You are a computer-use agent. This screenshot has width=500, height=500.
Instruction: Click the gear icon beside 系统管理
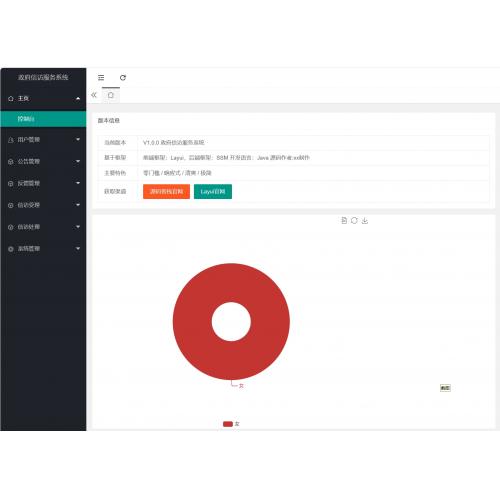pyautogui.click(x=11, y=249)
